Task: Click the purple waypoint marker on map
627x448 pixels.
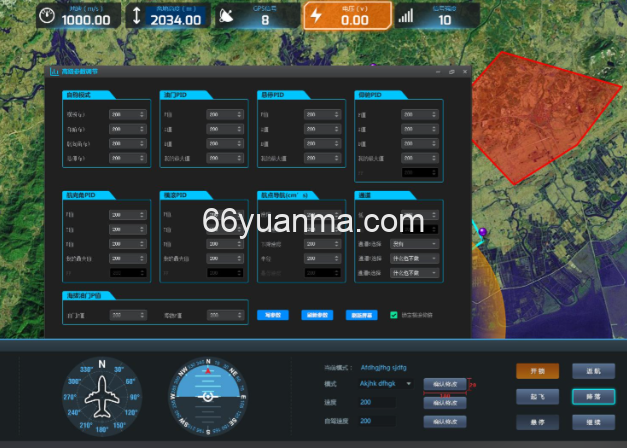Action: tap(483, 232)
